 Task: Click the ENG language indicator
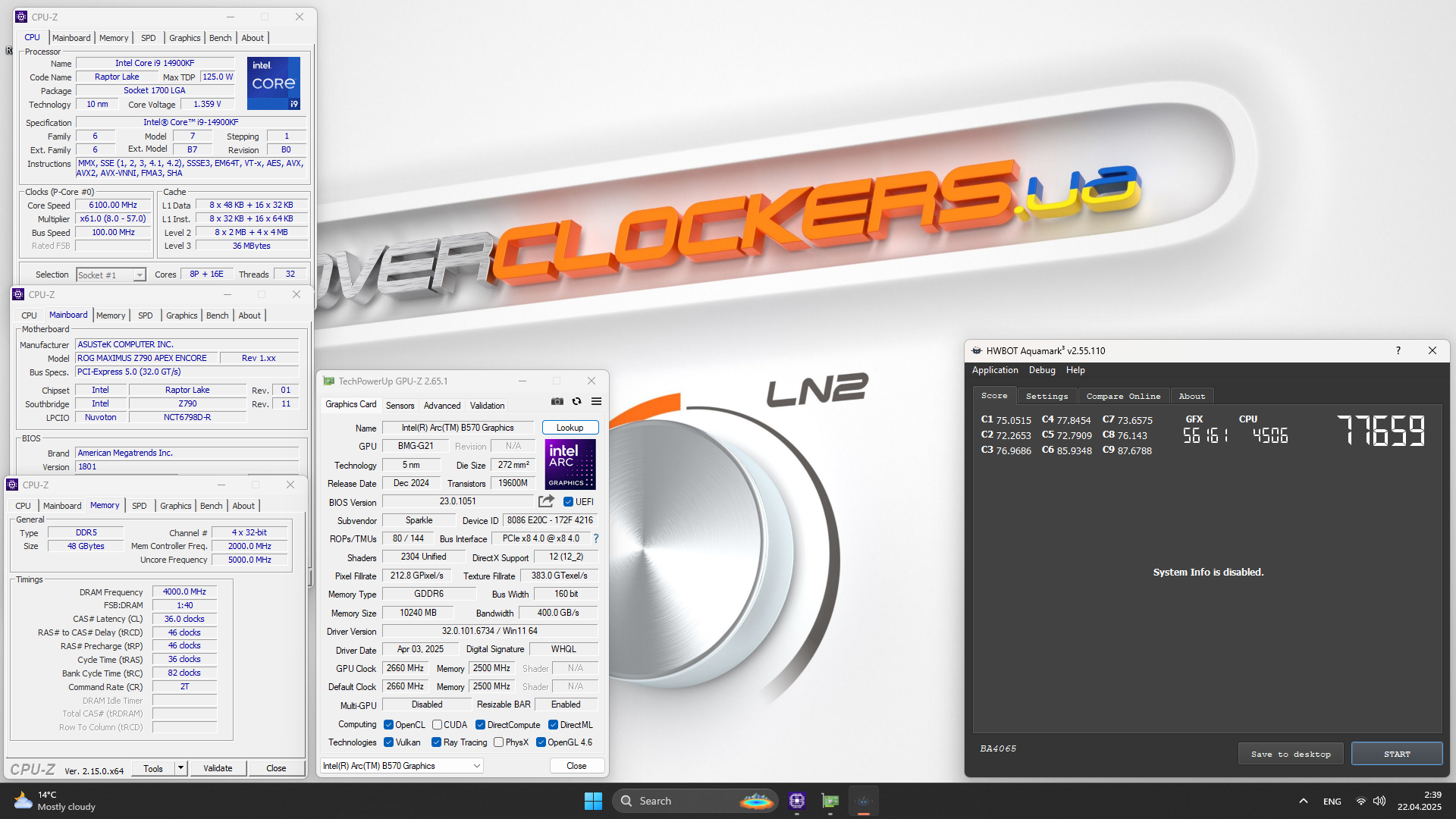tap(1332, 801)
